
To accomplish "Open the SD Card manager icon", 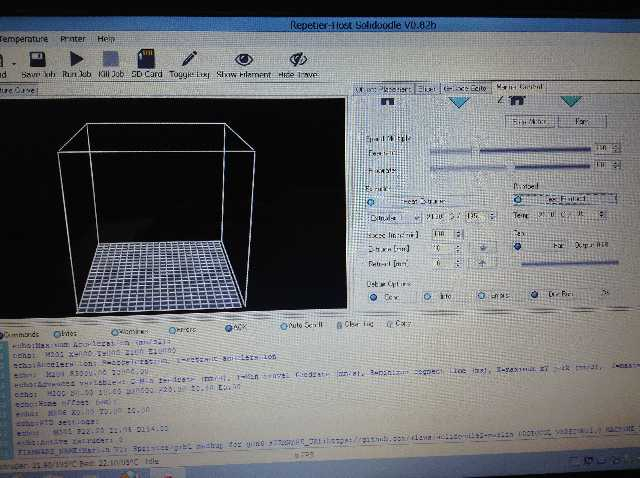I will point(147,60).
